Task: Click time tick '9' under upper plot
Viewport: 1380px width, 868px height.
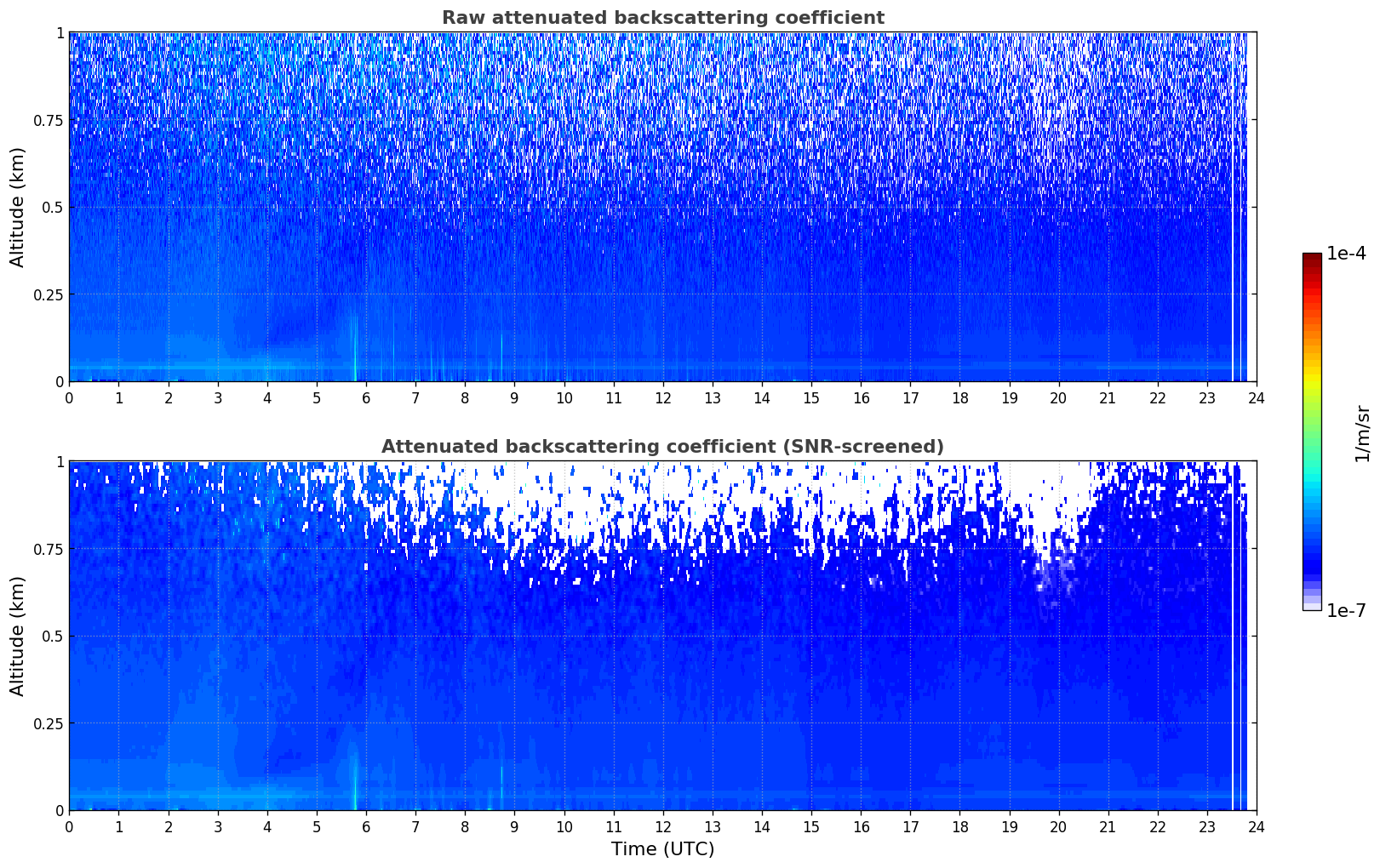Action: pos(514,397)
